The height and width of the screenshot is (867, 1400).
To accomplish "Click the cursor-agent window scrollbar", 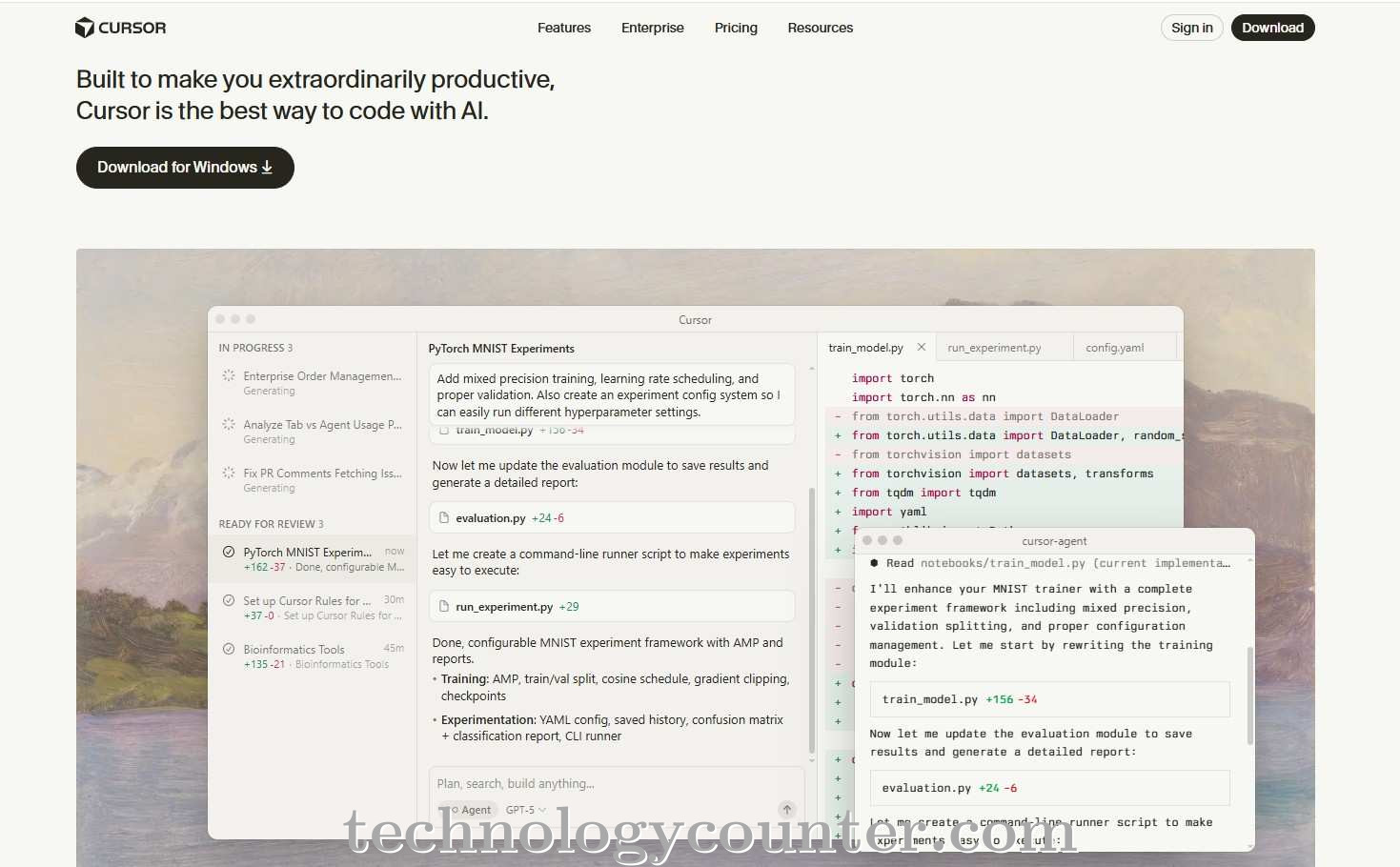I will pos(1249,696).
